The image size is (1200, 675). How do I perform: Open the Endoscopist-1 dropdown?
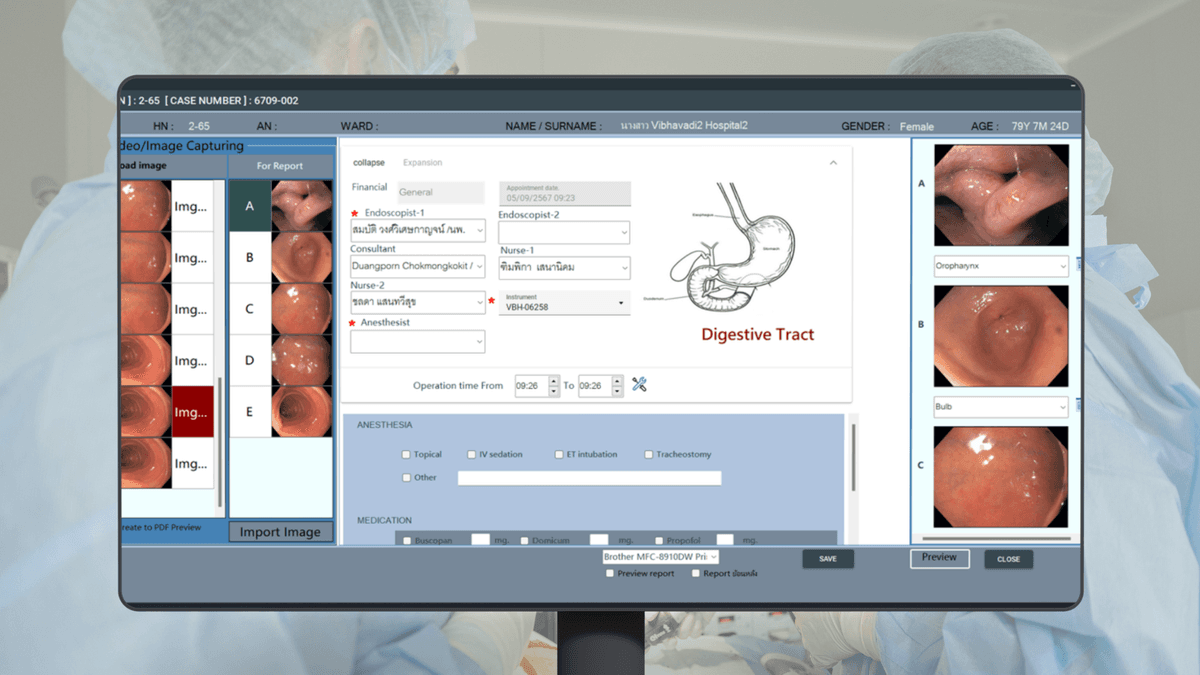(x=418, y=231)
